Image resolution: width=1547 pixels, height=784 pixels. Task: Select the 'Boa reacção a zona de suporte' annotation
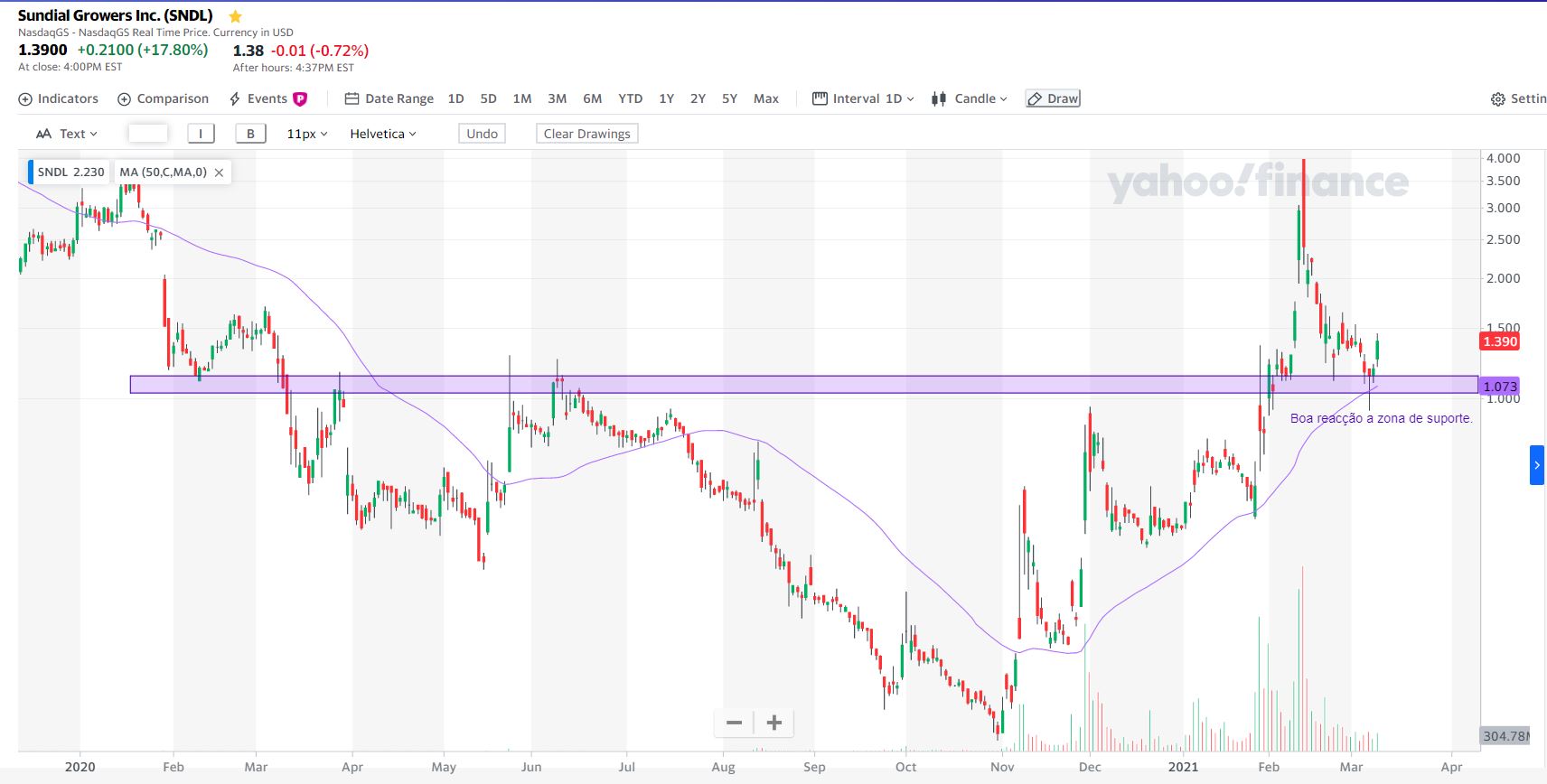click(x=1382, y=418)
